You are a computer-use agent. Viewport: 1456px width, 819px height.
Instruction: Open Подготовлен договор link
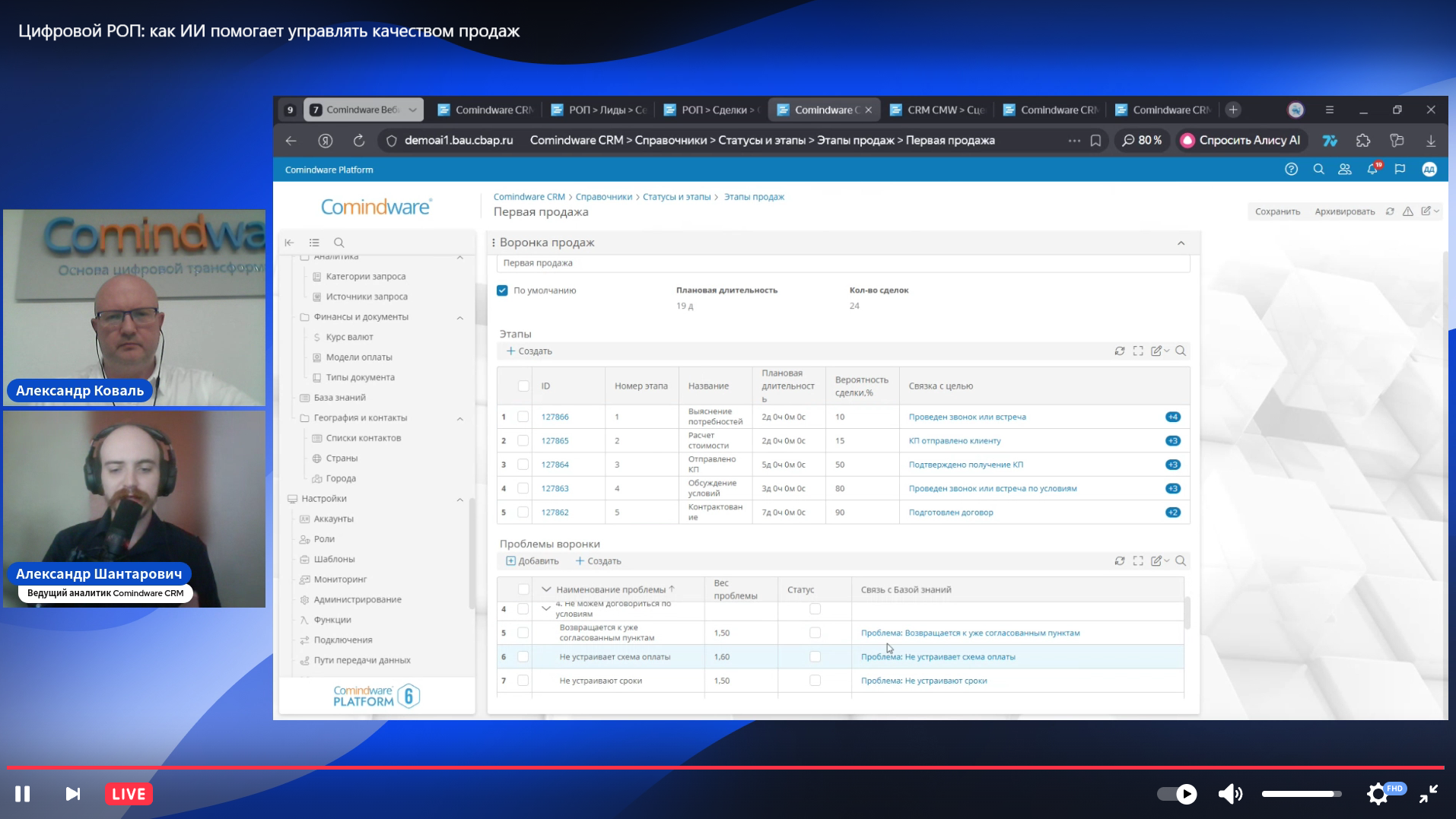pos(951,513)
